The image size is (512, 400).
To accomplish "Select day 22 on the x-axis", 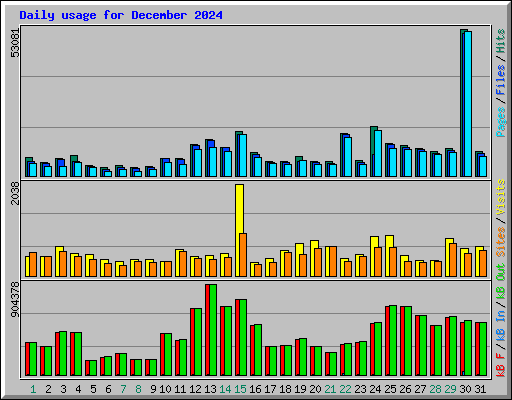I will tap(345, 389).
